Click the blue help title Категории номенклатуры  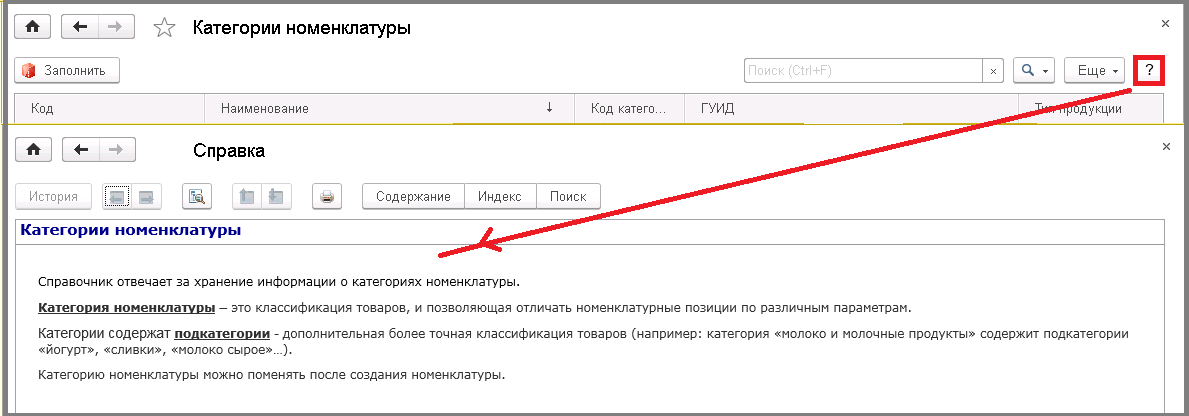coord(130,230)
